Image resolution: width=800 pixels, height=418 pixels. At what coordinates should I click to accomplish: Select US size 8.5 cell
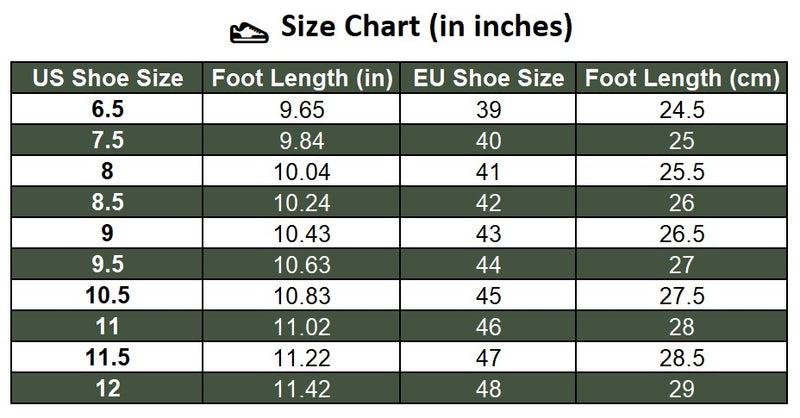pyautogui.click(x=107, y=203)
